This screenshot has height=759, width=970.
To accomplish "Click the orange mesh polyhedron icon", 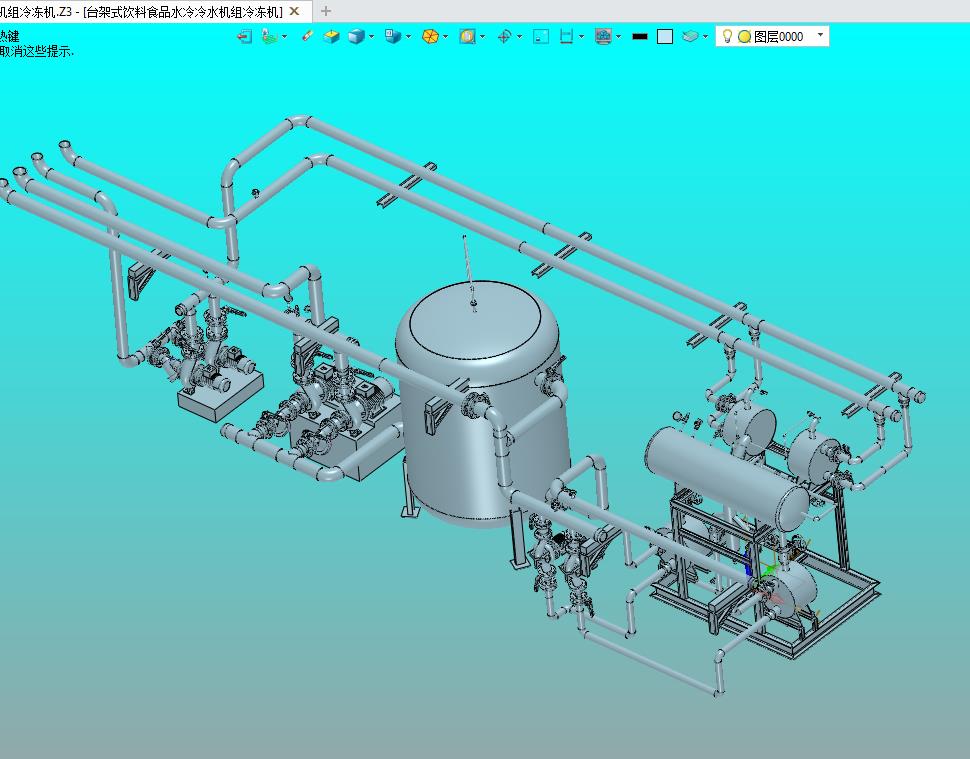I will point(431,36).
